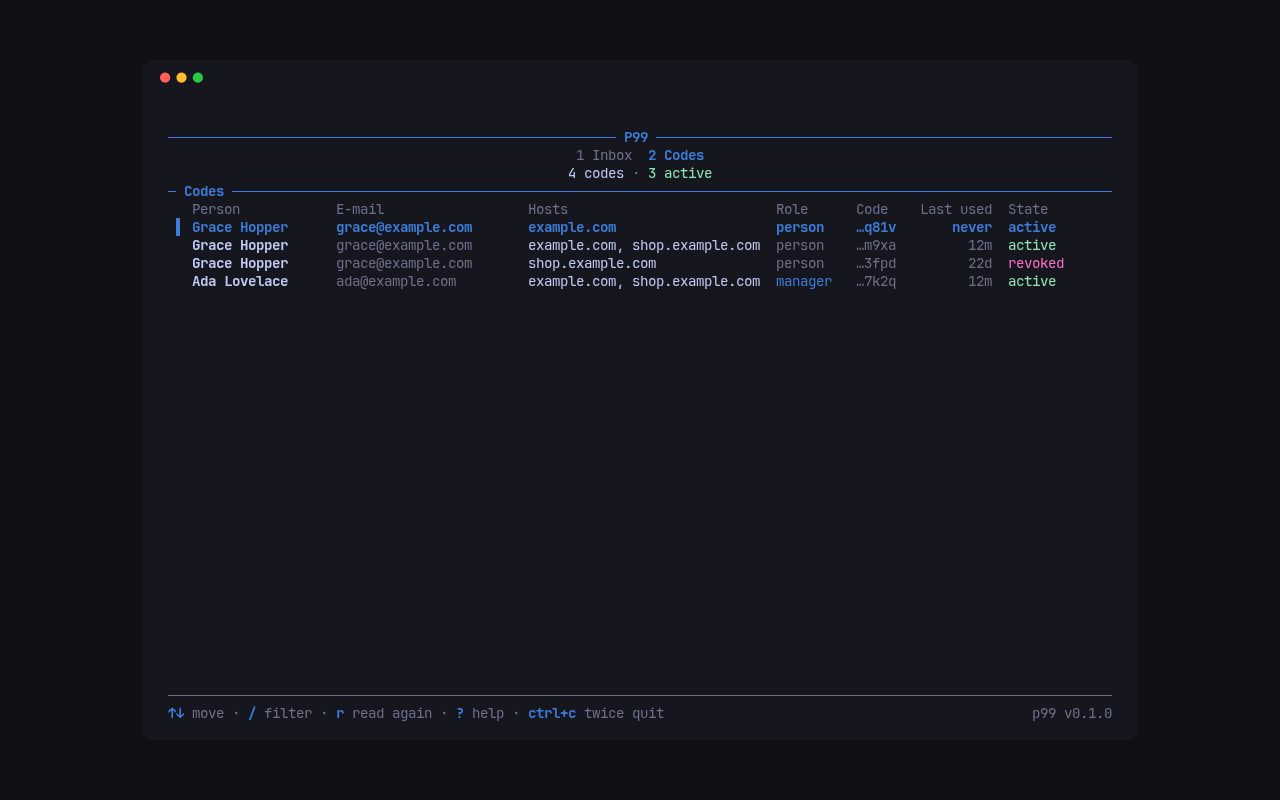The image size is (1280, 800).
Task: Click the green maximize window dot
Action: [x=198, y=78]
